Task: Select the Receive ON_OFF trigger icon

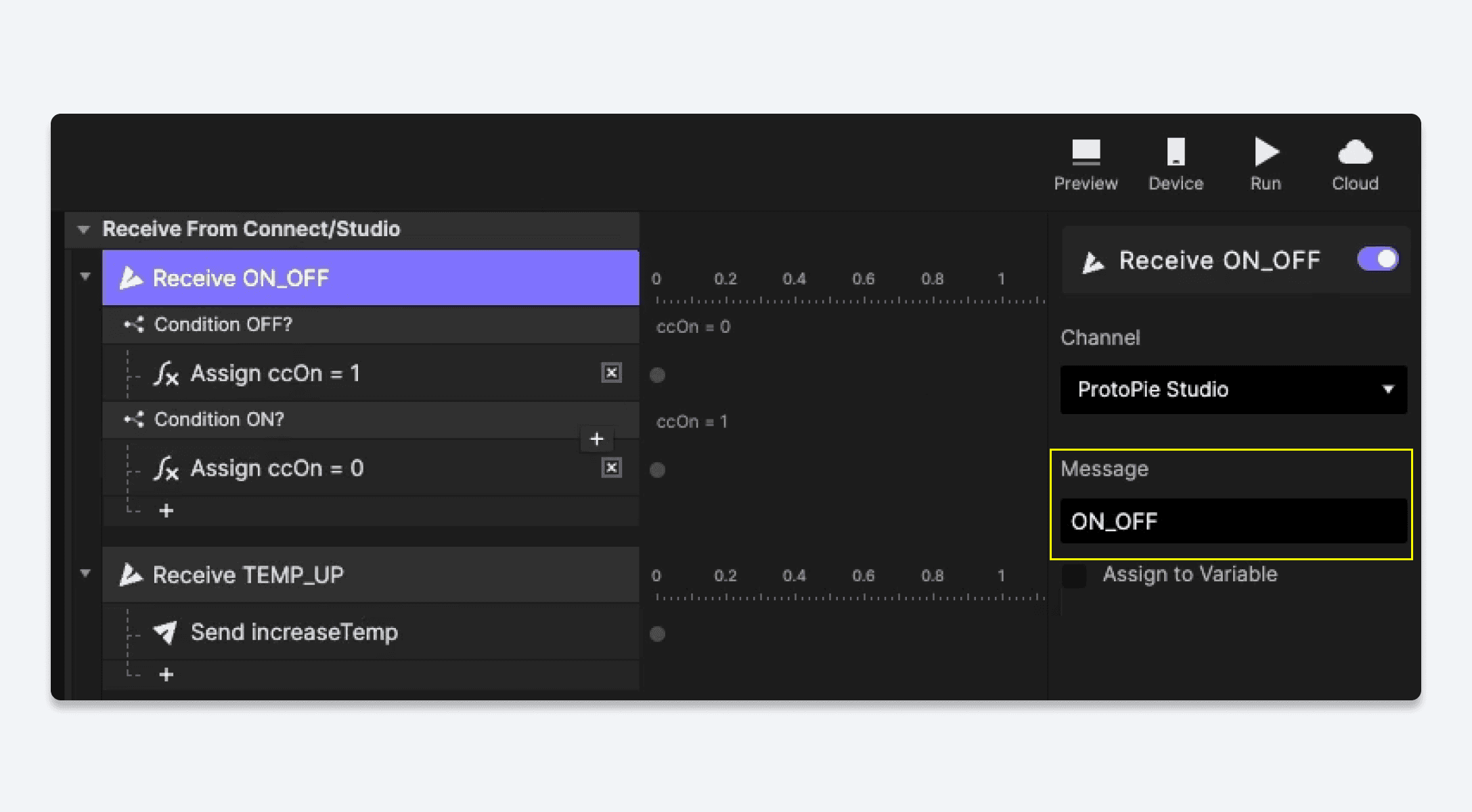Action: (x=133, y=277)
